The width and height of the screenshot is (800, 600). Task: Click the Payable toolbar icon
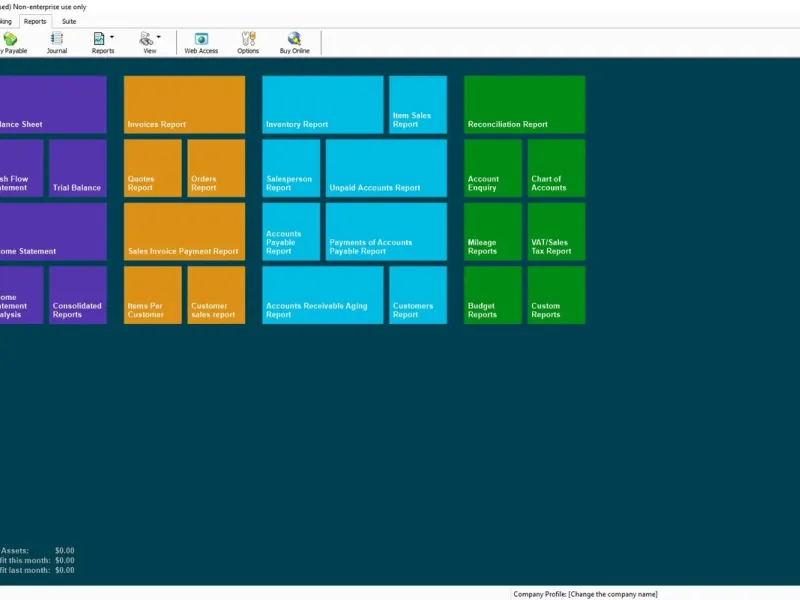coord(12,43)
